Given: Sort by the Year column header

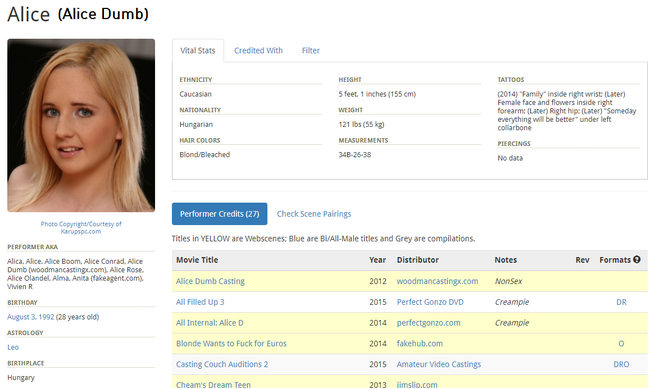Looking at the screenshot, I should point(377,260).
